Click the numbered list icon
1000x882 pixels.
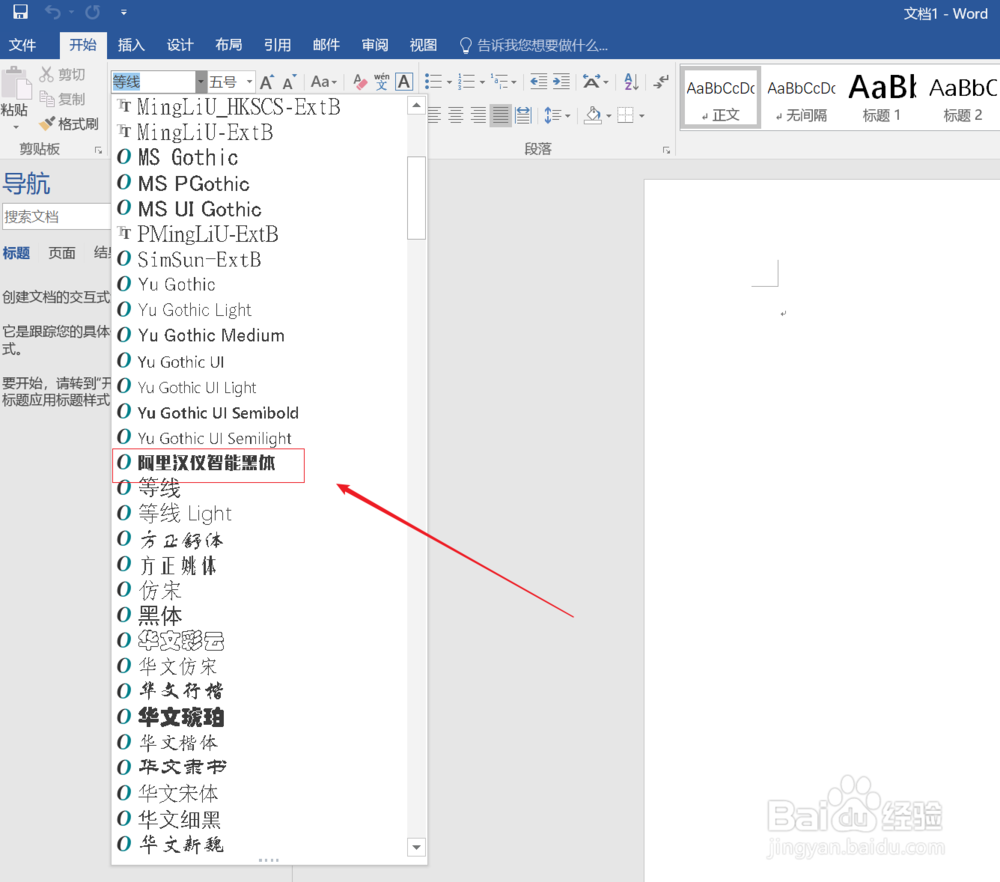467,82
